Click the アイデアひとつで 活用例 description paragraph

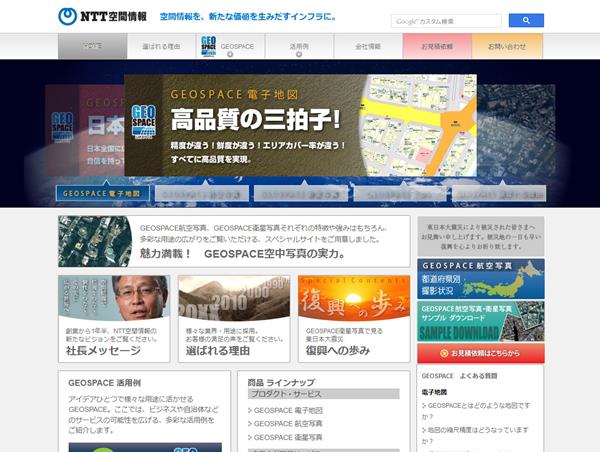143,414
